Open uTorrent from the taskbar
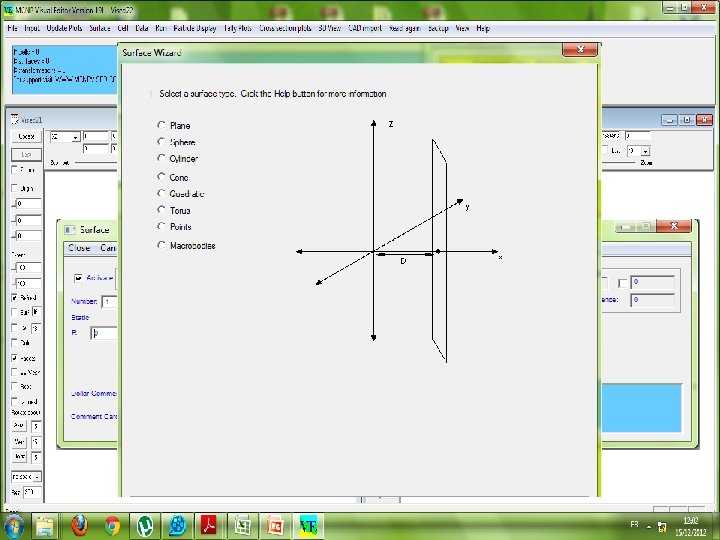720x540 pixels. pos(145,526)
